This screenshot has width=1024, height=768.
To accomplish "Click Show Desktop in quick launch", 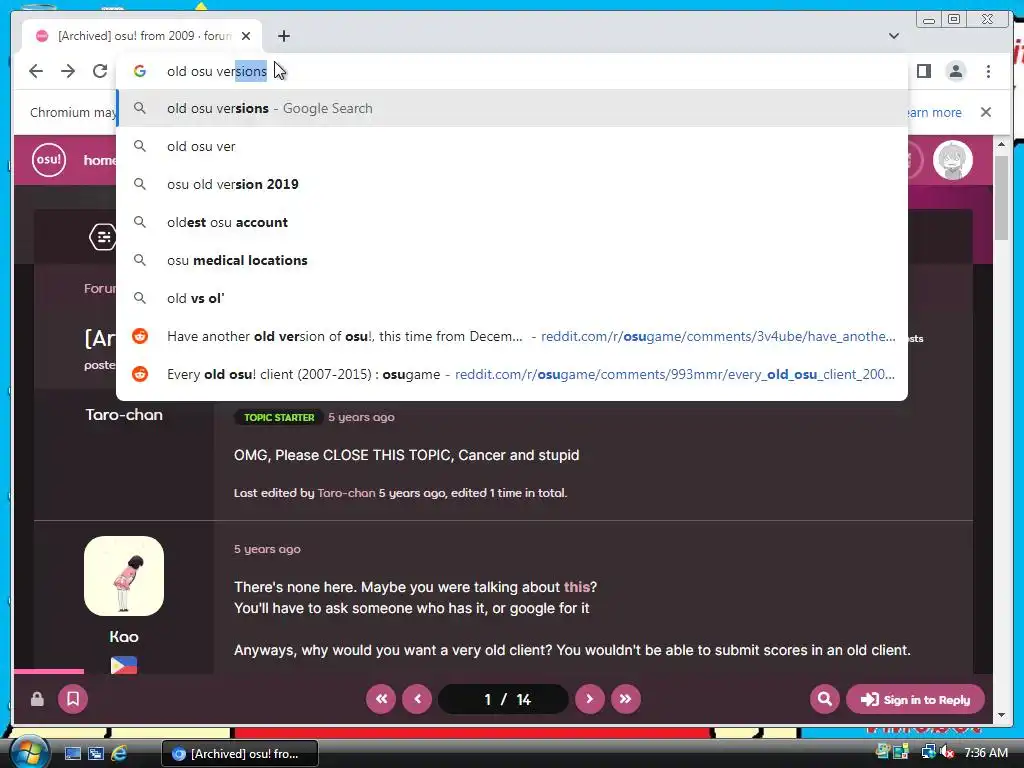I will [x=72, y=754].
